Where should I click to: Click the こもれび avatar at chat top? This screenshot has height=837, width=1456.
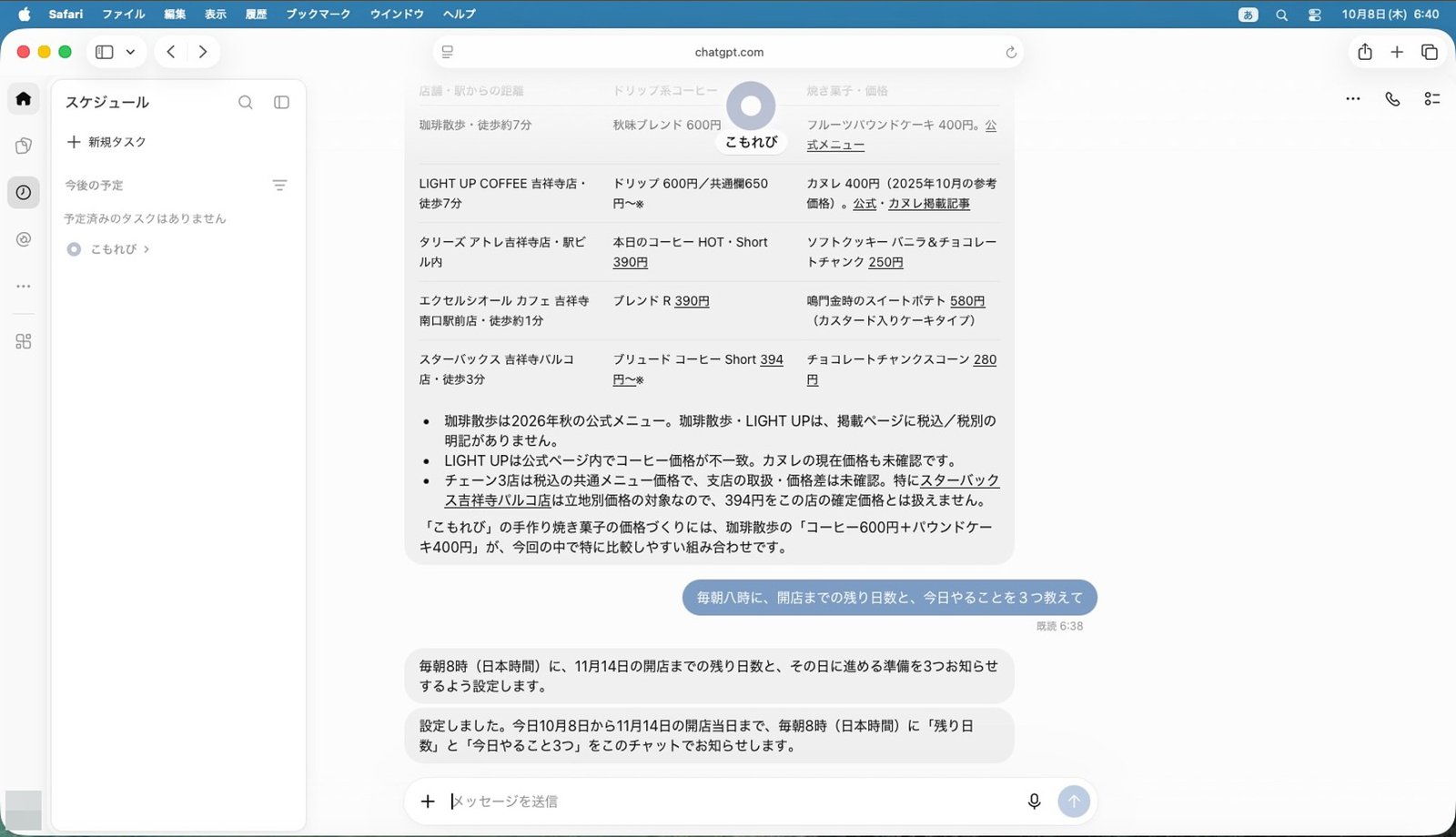[x=751, y=106]
